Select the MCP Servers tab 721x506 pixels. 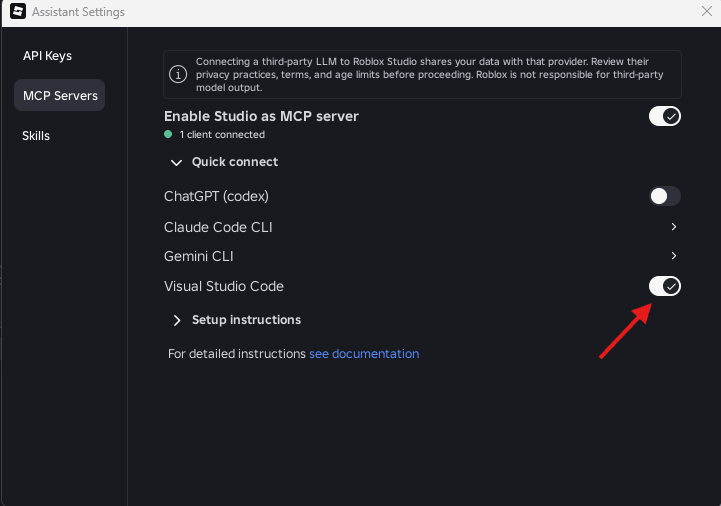[60, 95]
